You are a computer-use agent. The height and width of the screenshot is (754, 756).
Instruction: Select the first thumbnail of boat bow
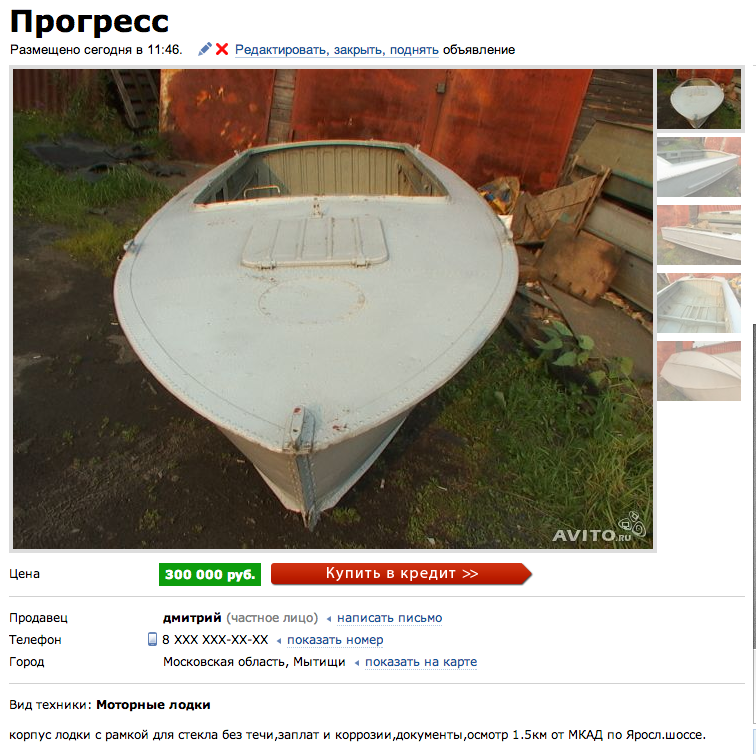coord(699,99)
